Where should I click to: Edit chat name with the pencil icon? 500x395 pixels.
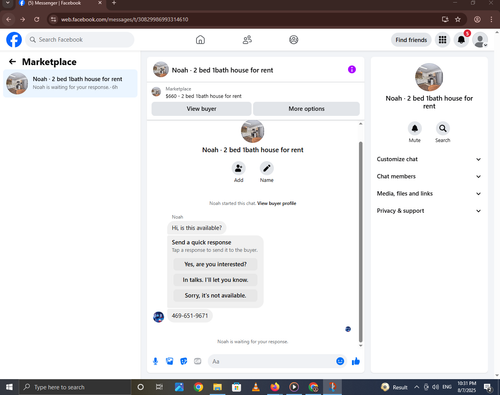[267, 168]
